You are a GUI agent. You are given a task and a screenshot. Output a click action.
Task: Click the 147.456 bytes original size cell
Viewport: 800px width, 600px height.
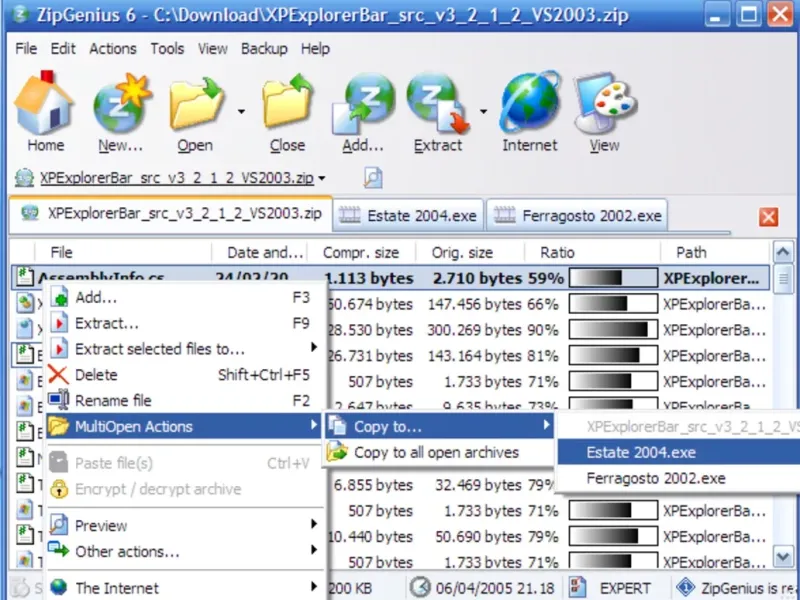474,305
